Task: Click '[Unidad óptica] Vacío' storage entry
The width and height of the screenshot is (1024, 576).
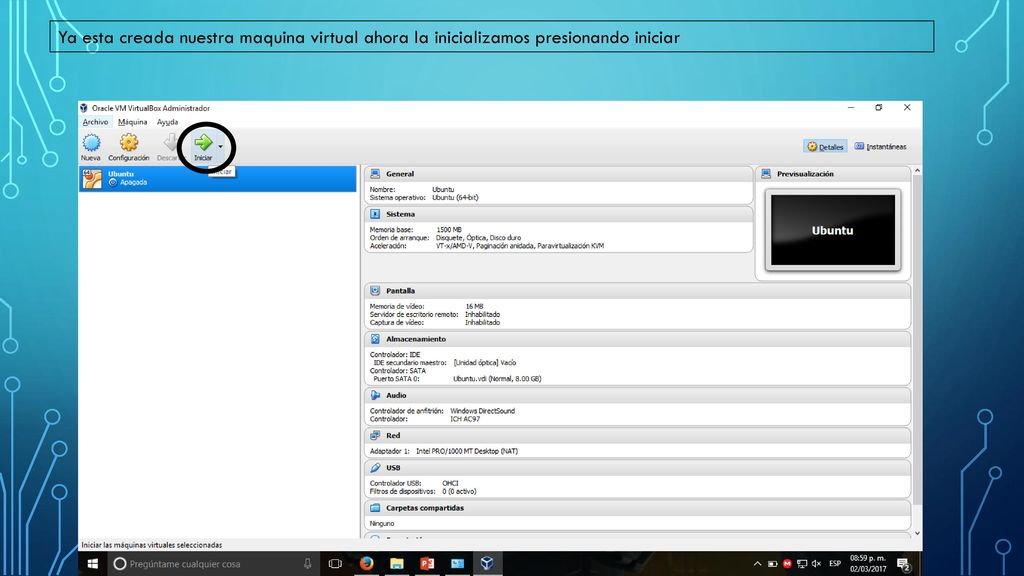Action: click(485, 362)
